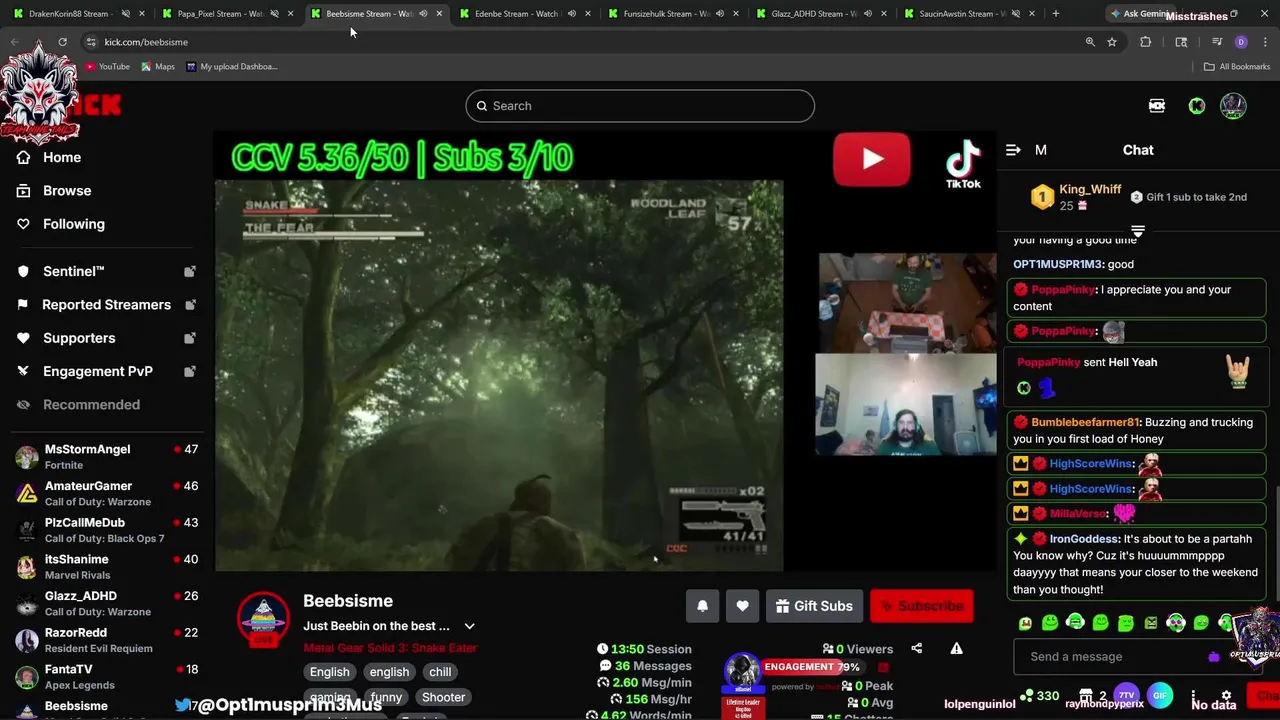The height and width of the screenshot is (720, 1280).
Task: Click the chill tag
Action: click(x=440, y=672)
